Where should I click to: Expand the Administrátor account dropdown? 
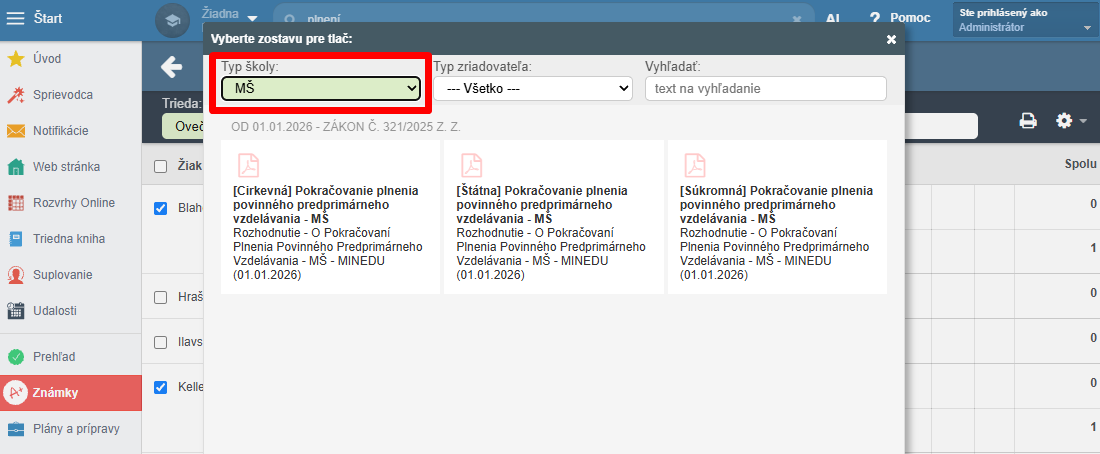pyautogui.click(x=1024, y=20)
